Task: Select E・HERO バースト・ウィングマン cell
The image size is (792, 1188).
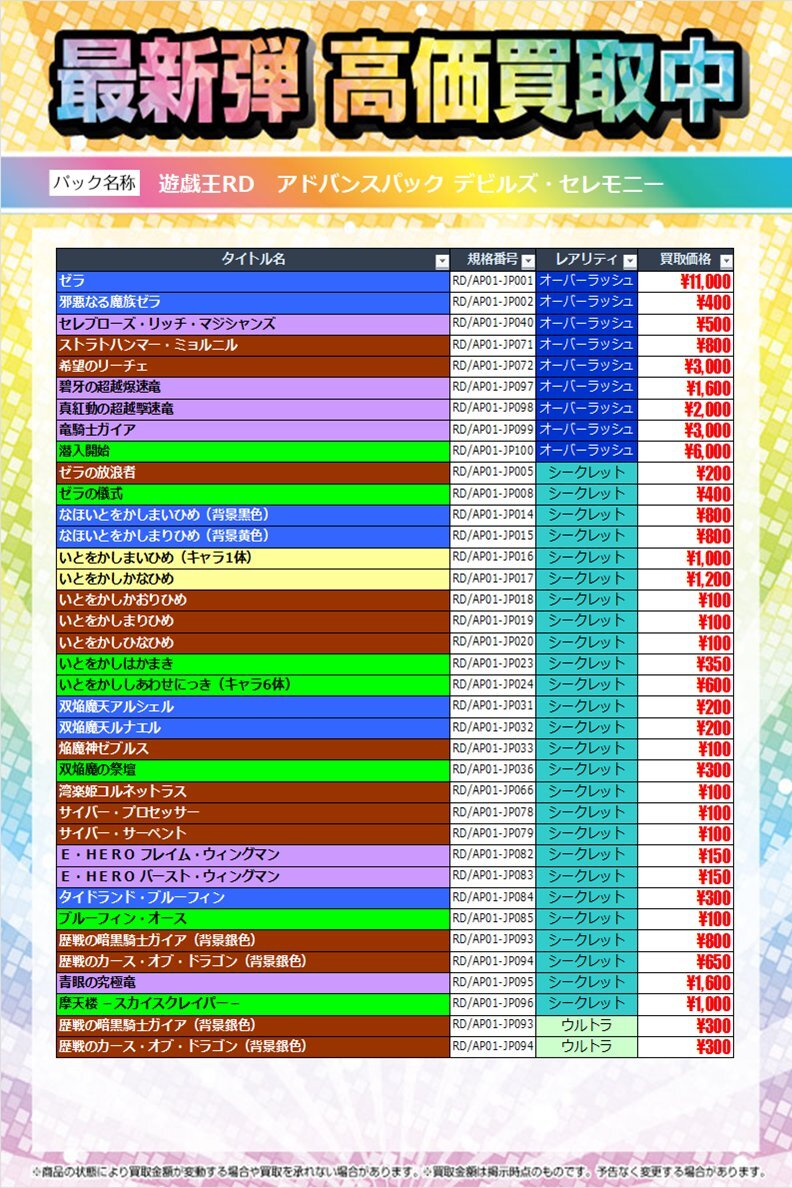Action: (x=253, y=877)
